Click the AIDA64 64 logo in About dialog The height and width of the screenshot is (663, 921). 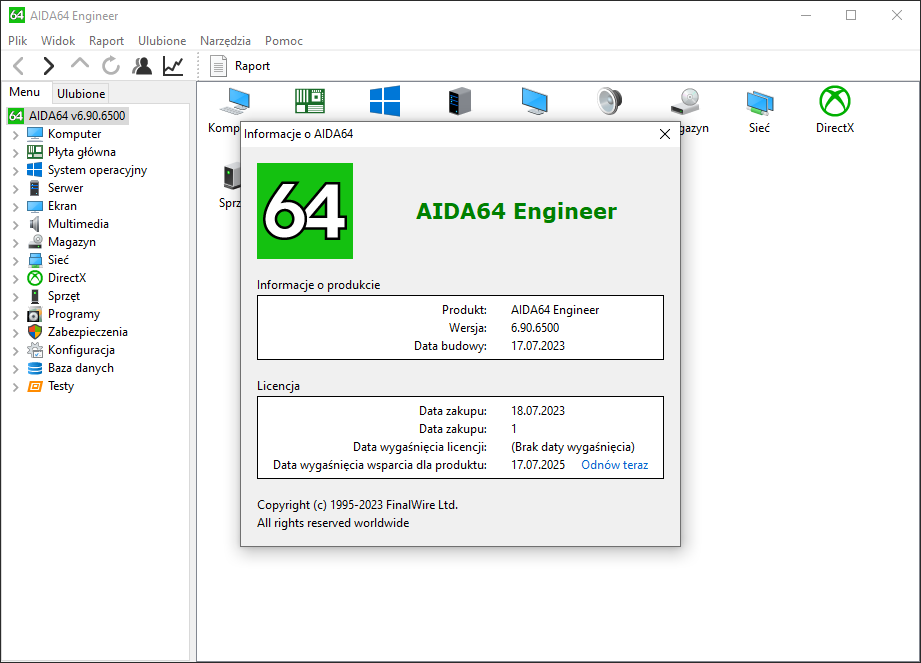pos(305,211)
